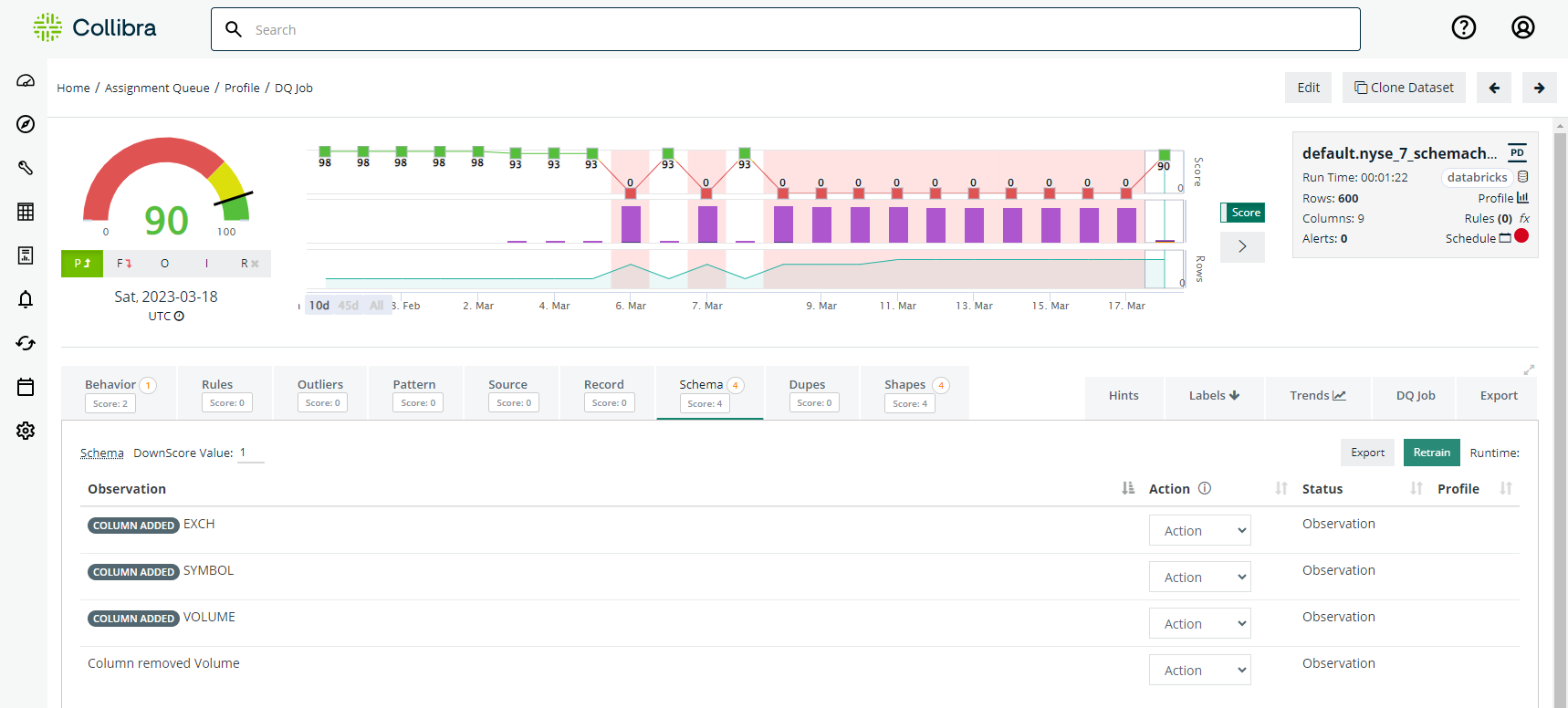The width and height of the screenshot is (1568, 708).
Task: Toggle the R status filter
Action: click(249, 263)
